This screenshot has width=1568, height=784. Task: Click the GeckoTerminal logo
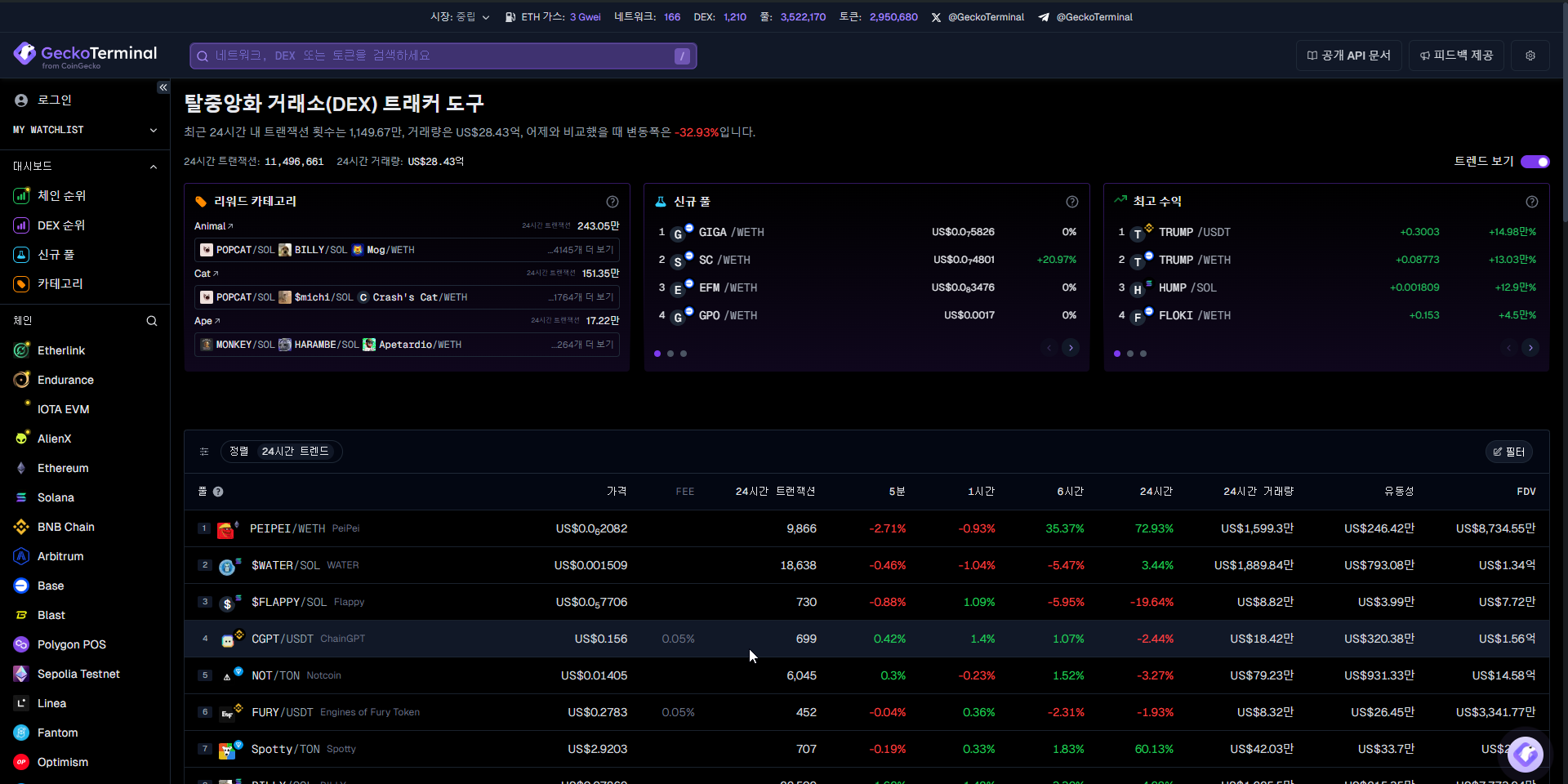coord(85,55)
